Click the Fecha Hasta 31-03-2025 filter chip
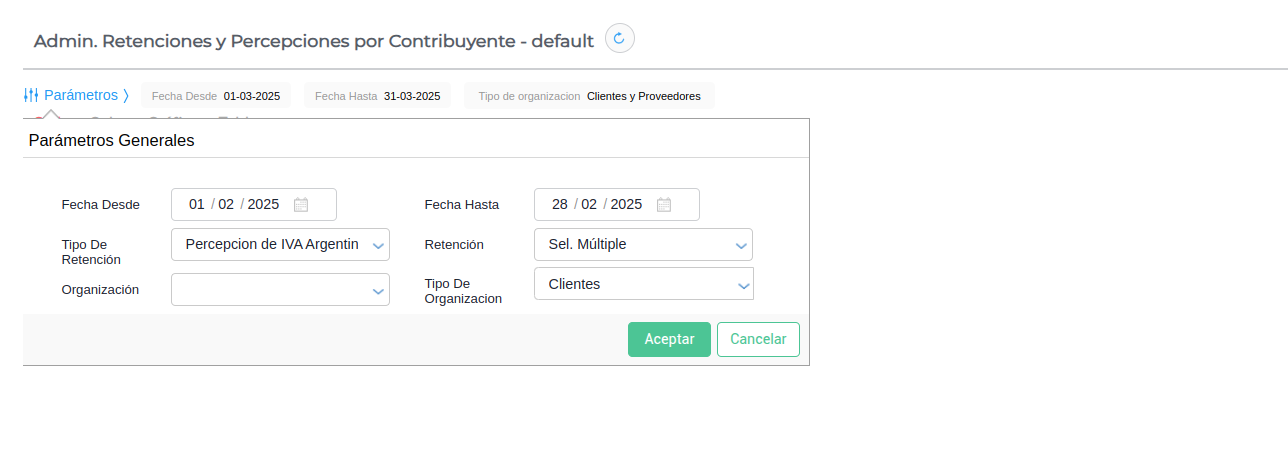 [377, 96]
